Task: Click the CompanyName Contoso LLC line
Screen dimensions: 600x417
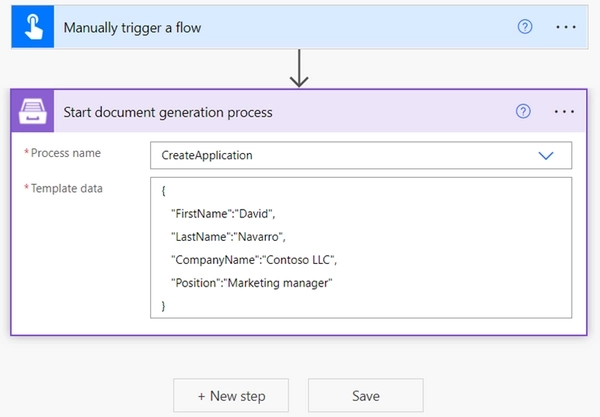Action: tap(254, 260)
